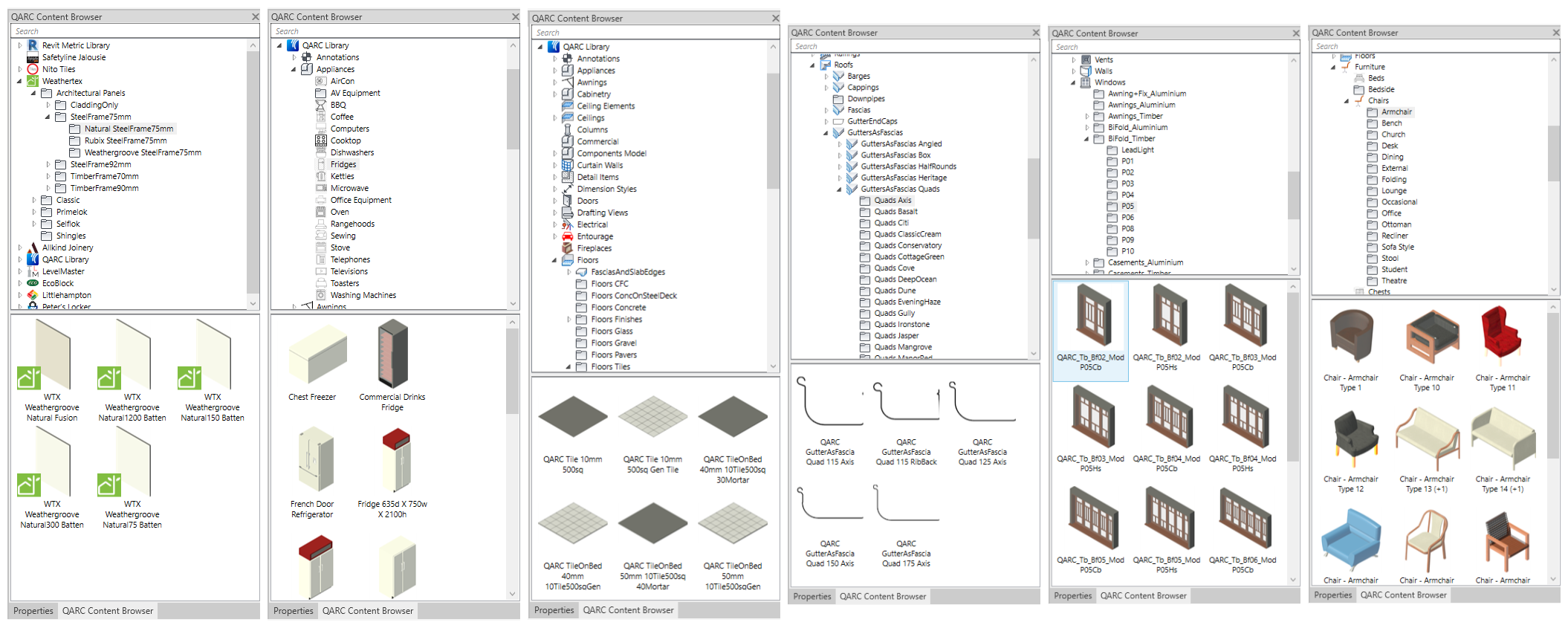
Task: Click the Electrical category icon
Action: click(x=568, y=224)
